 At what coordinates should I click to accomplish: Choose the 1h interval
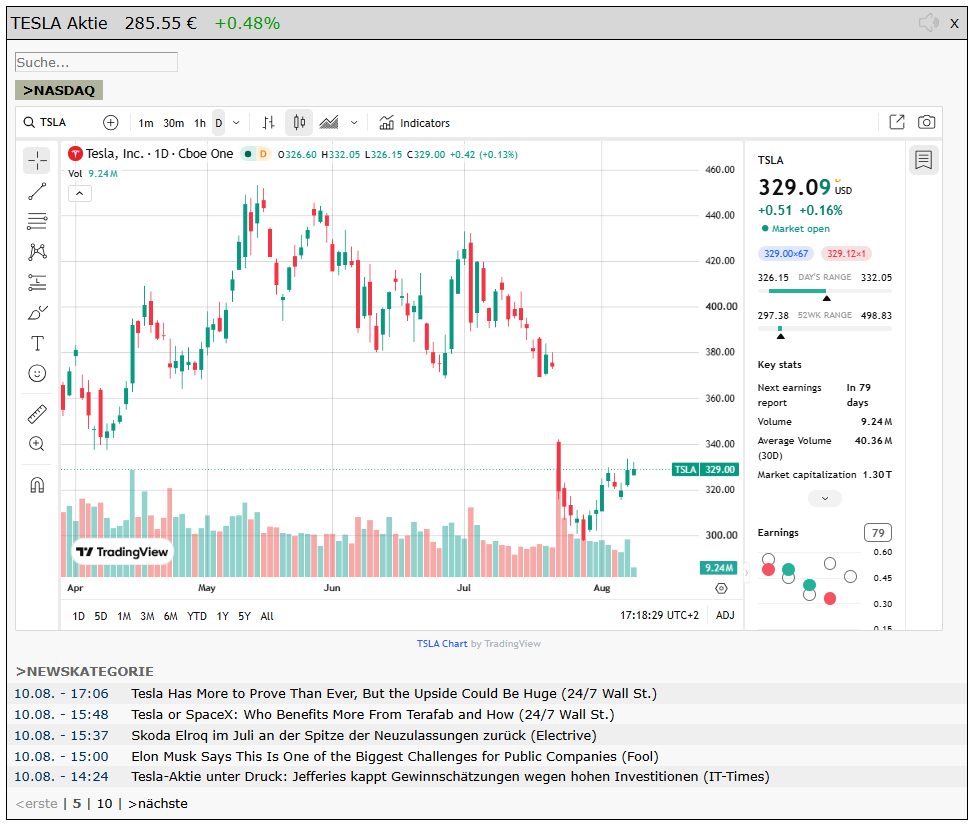click(200, 123)
